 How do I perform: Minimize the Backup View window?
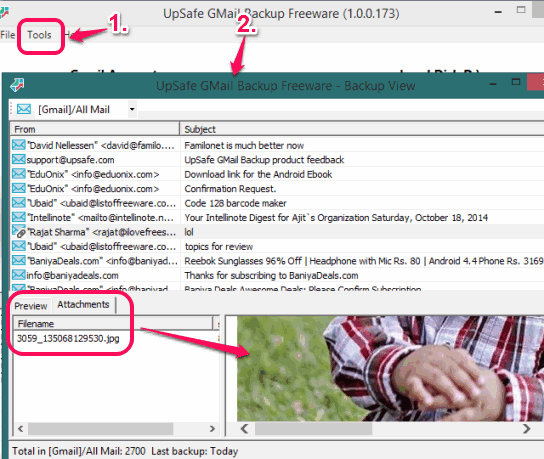click(493, 84)
